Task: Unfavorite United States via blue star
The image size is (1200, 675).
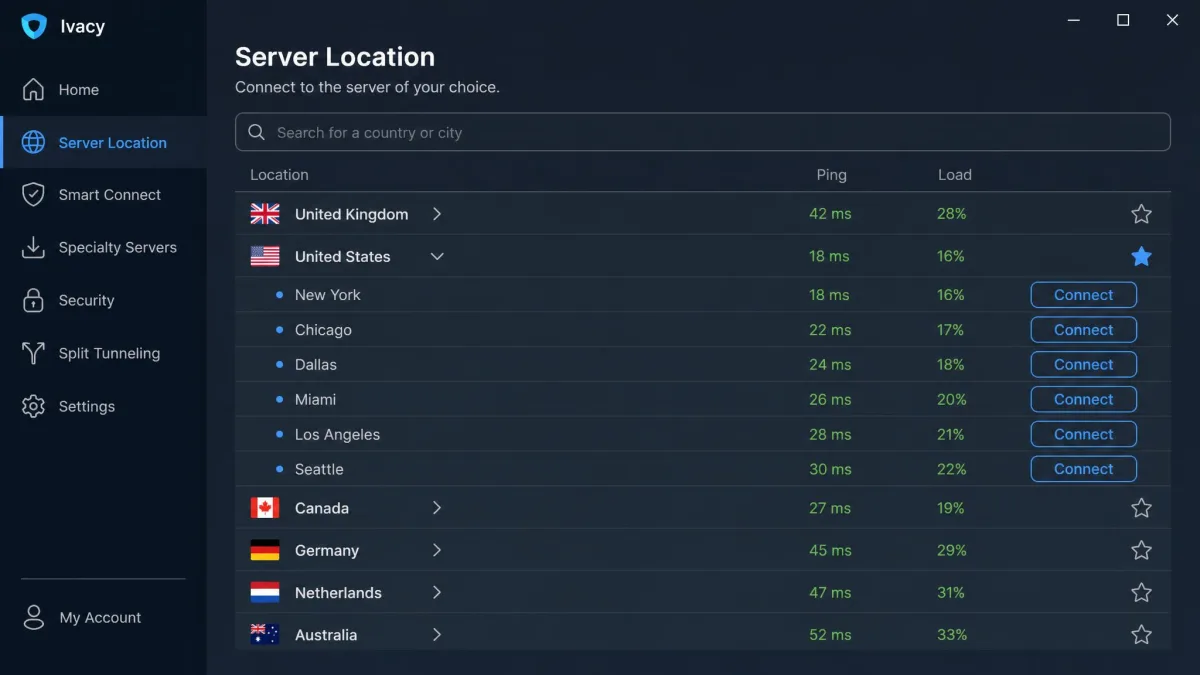Action: click(1141, 256)
